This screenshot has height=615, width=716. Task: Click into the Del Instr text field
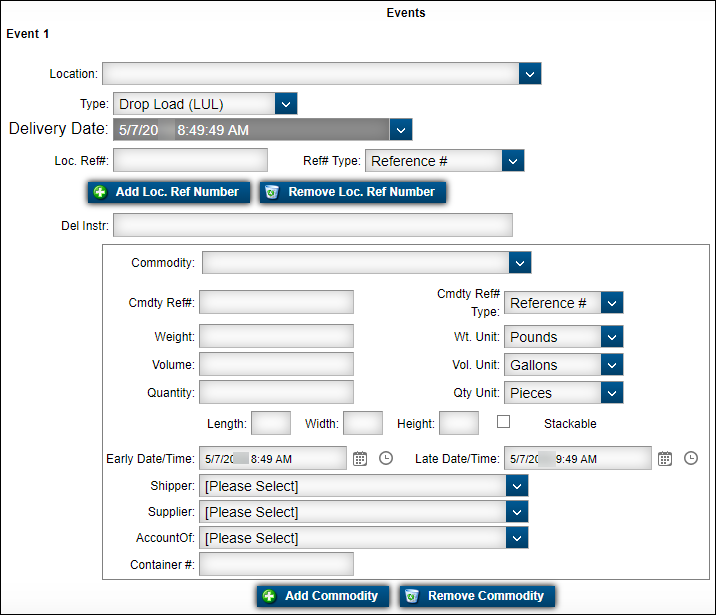(313, 225)
